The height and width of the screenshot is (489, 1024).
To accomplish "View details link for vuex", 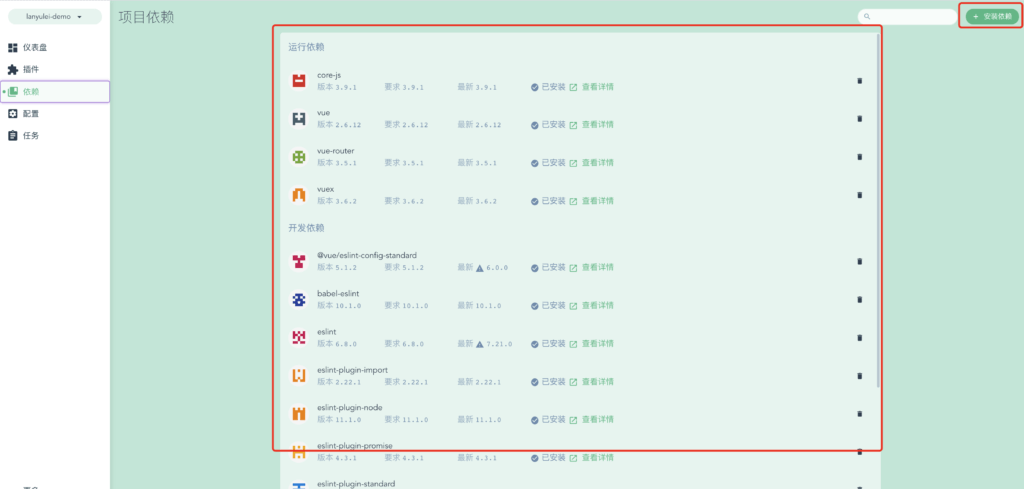I will coord(592,201).
